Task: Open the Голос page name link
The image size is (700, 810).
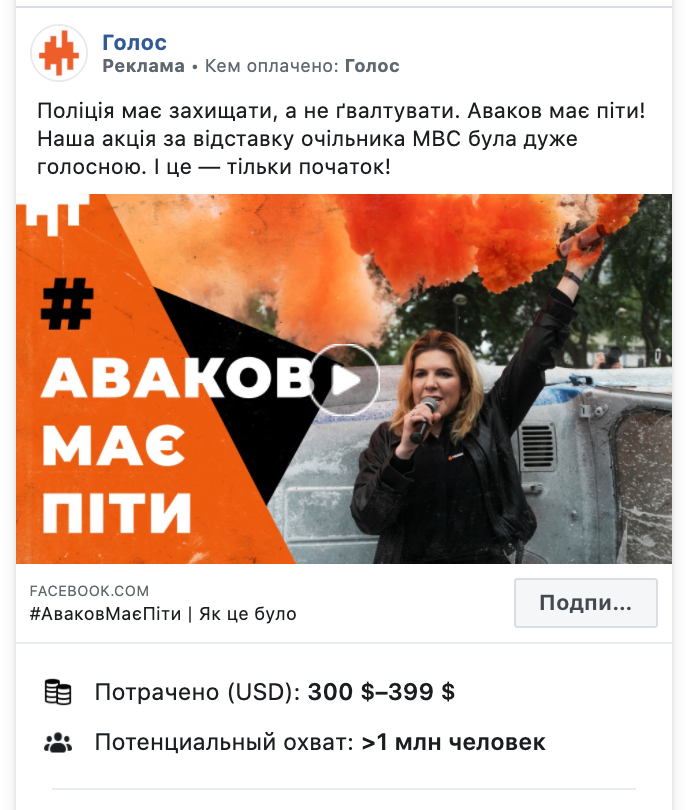Action: coord(134,42)
